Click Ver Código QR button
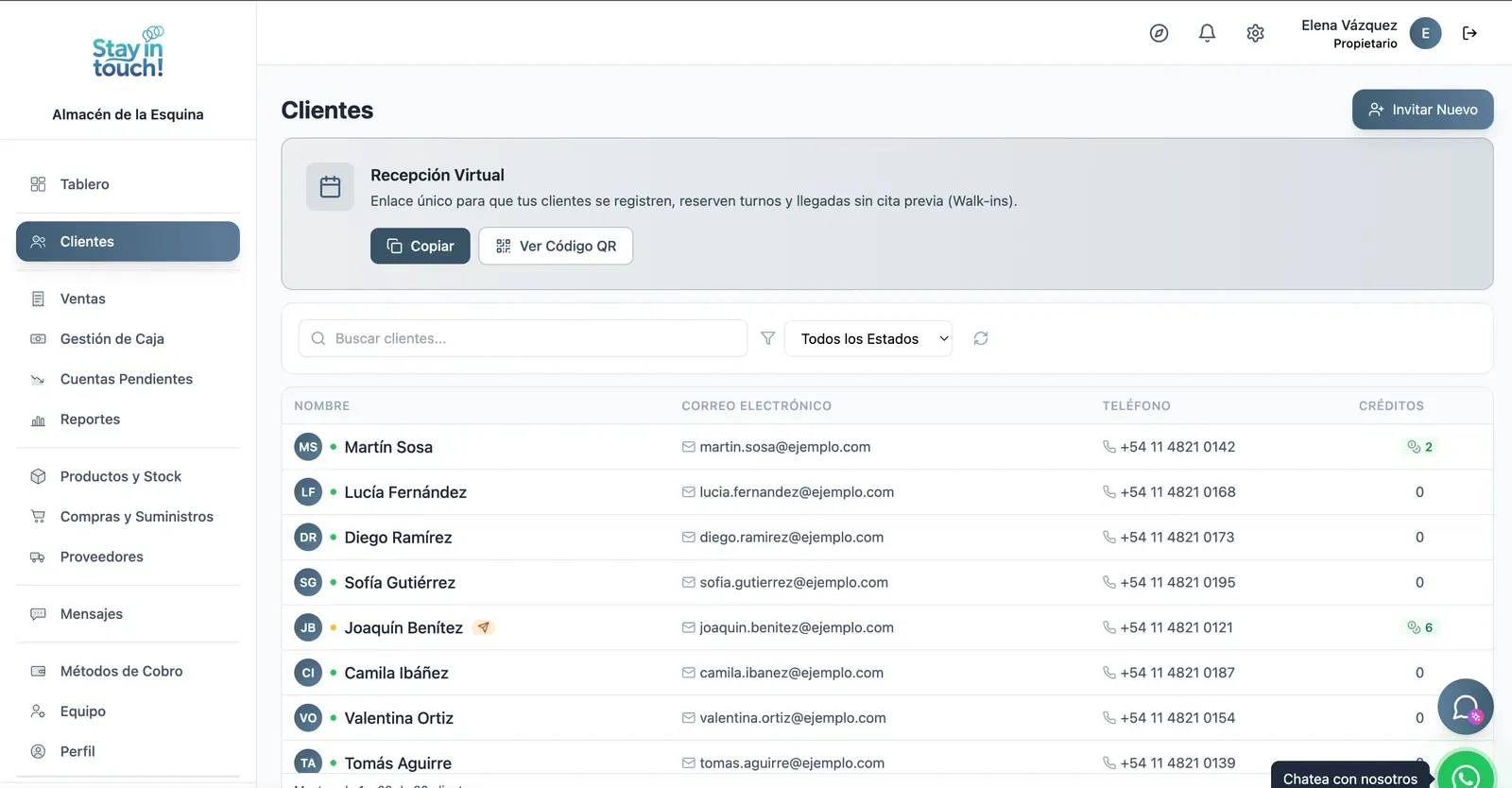Viewport: 1512px width, 788px height. coord(556,246)
